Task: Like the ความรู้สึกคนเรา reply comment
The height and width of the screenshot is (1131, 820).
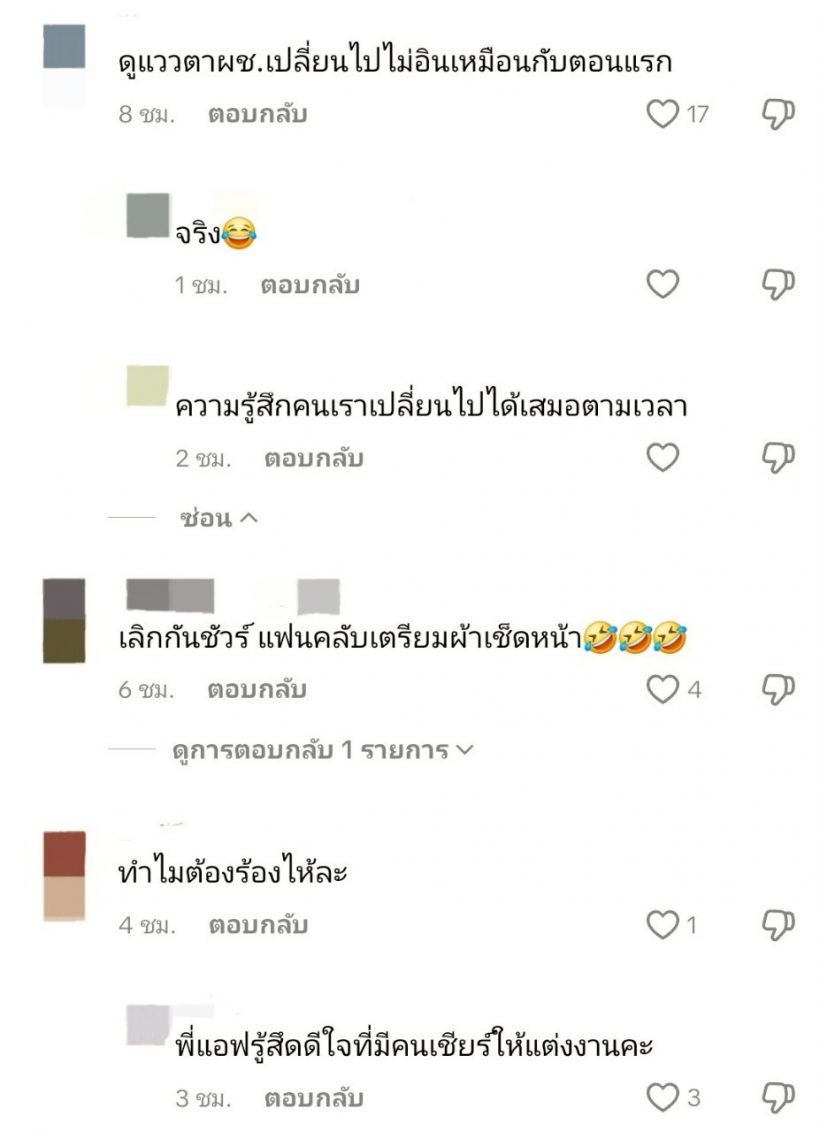Action: click(x=662, y=457)
